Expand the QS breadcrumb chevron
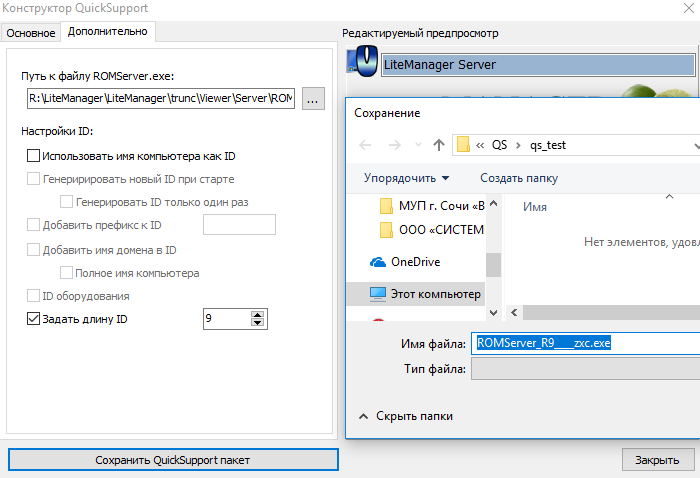 click(518, 145)
